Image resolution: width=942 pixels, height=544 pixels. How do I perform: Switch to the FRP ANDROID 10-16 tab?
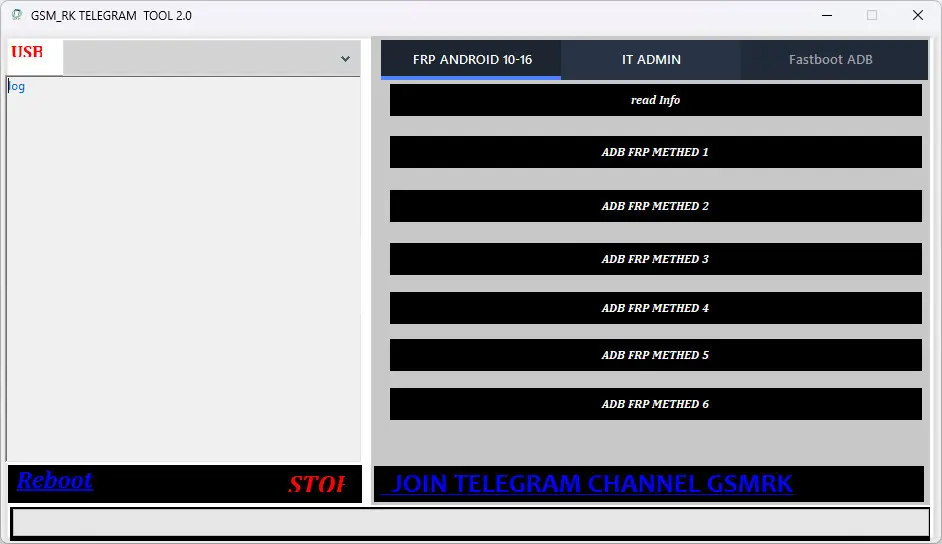click(x=472, y=60)
